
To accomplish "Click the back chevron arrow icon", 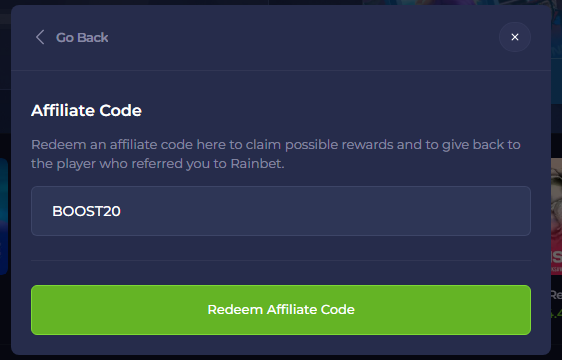I will [x=40, y=37].
